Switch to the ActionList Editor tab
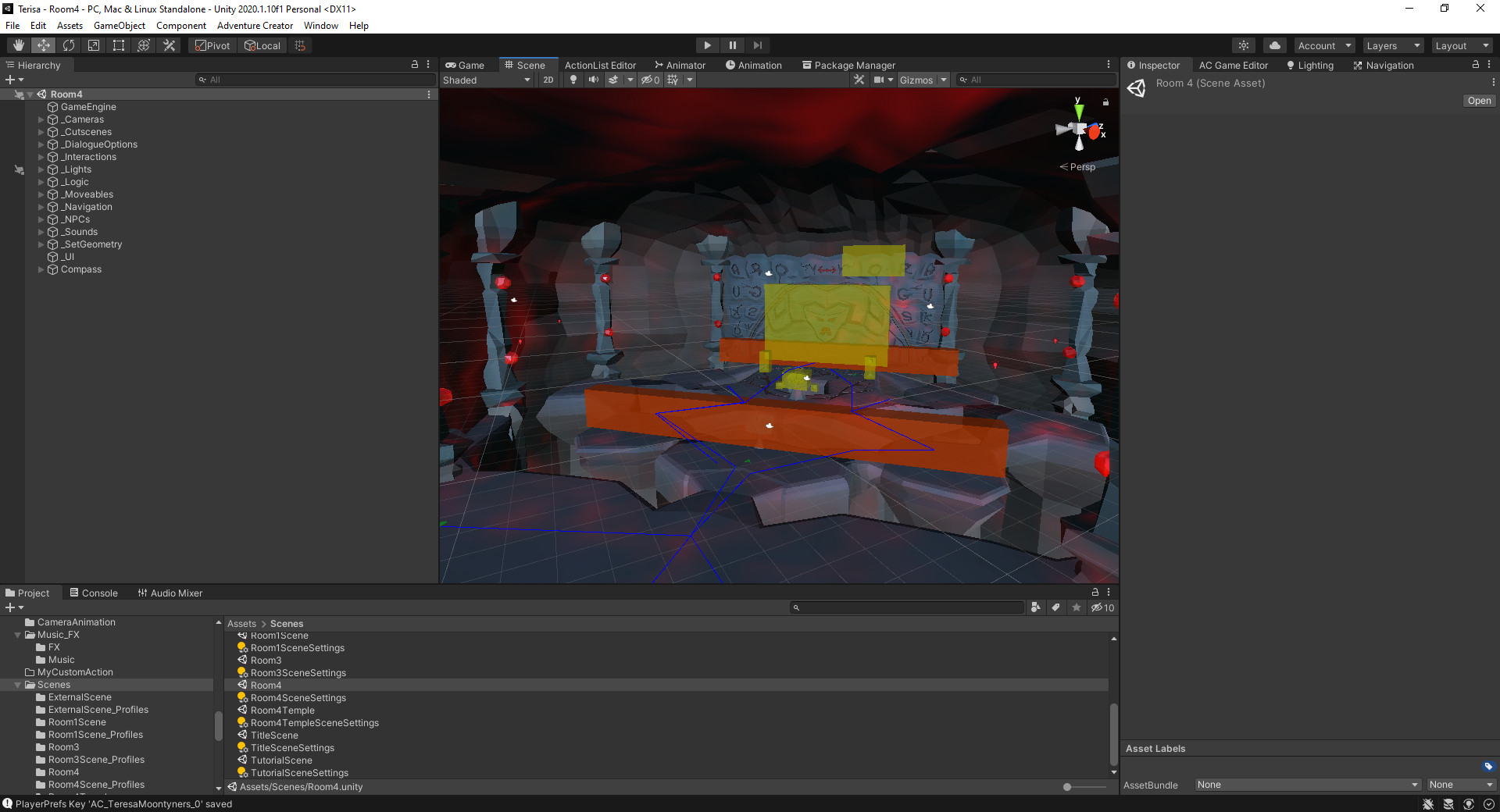This screenshot has height=812, width=1500. (x=600, y=66)
